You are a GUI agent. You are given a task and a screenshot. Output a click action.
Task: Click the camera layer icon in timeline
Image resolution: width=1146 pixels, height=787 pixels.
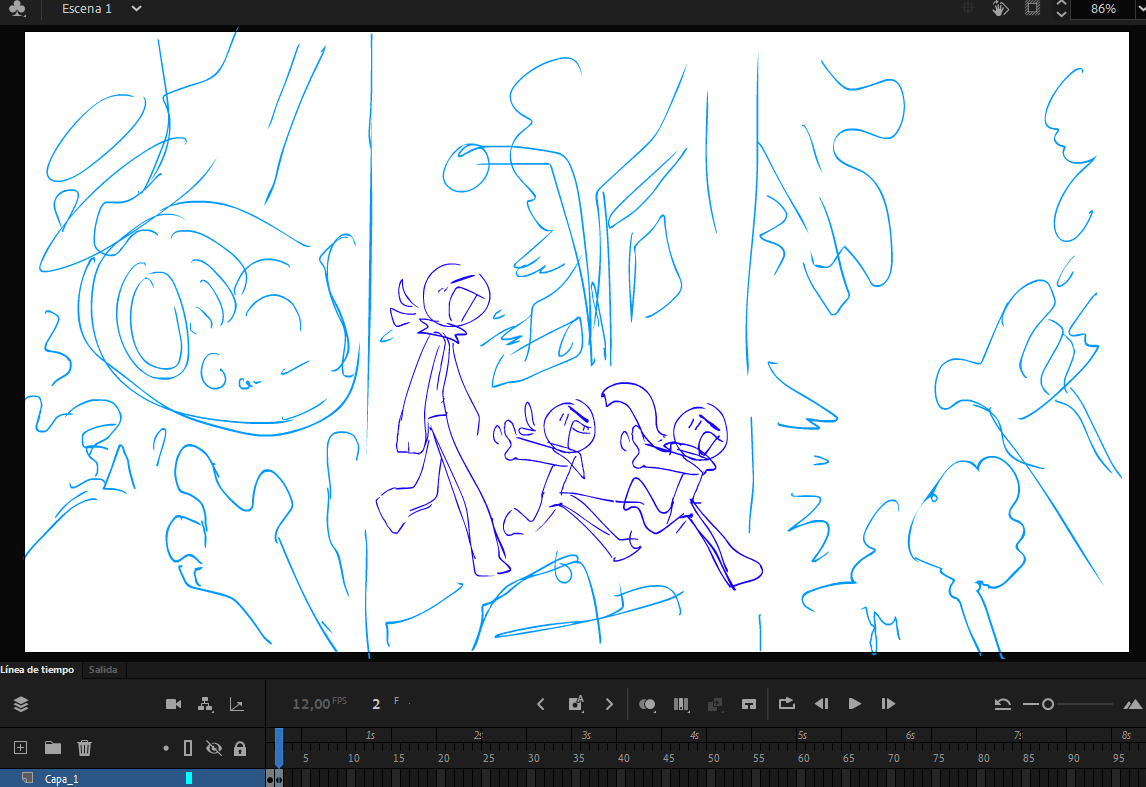(173, 704)
